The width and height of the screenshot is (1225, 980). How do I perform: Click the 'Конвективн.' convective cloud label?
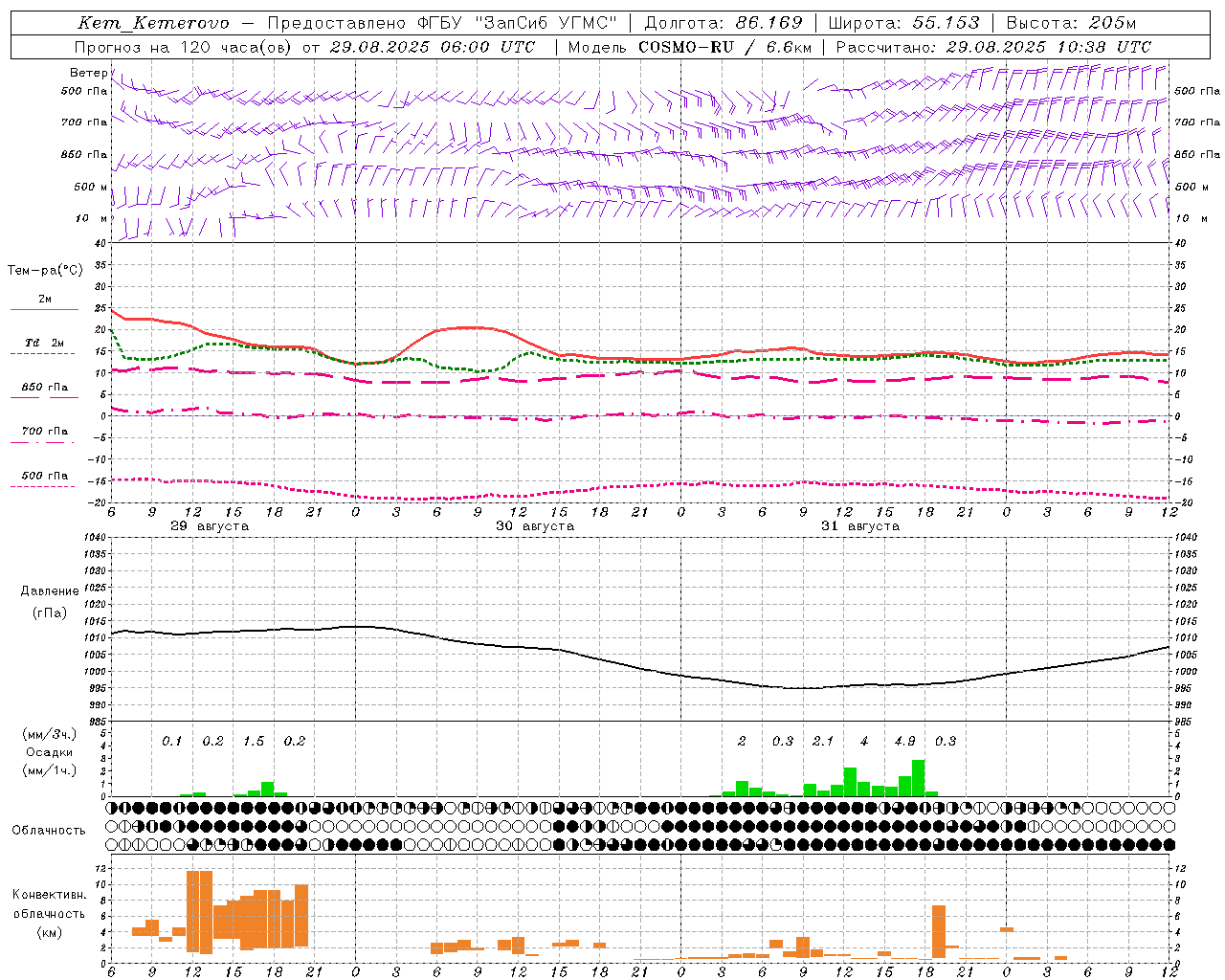point(50,895)
